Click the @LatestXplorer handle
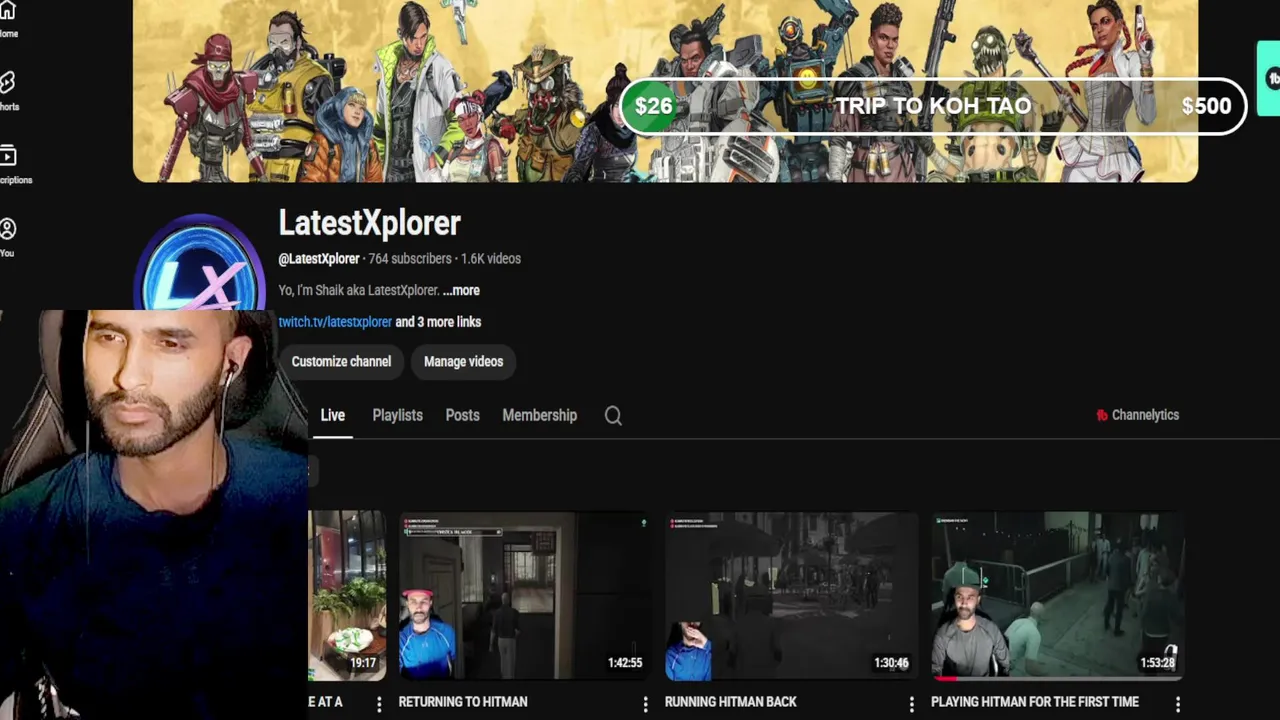This screenshot has height=720, width=1280. click(319, 258)
